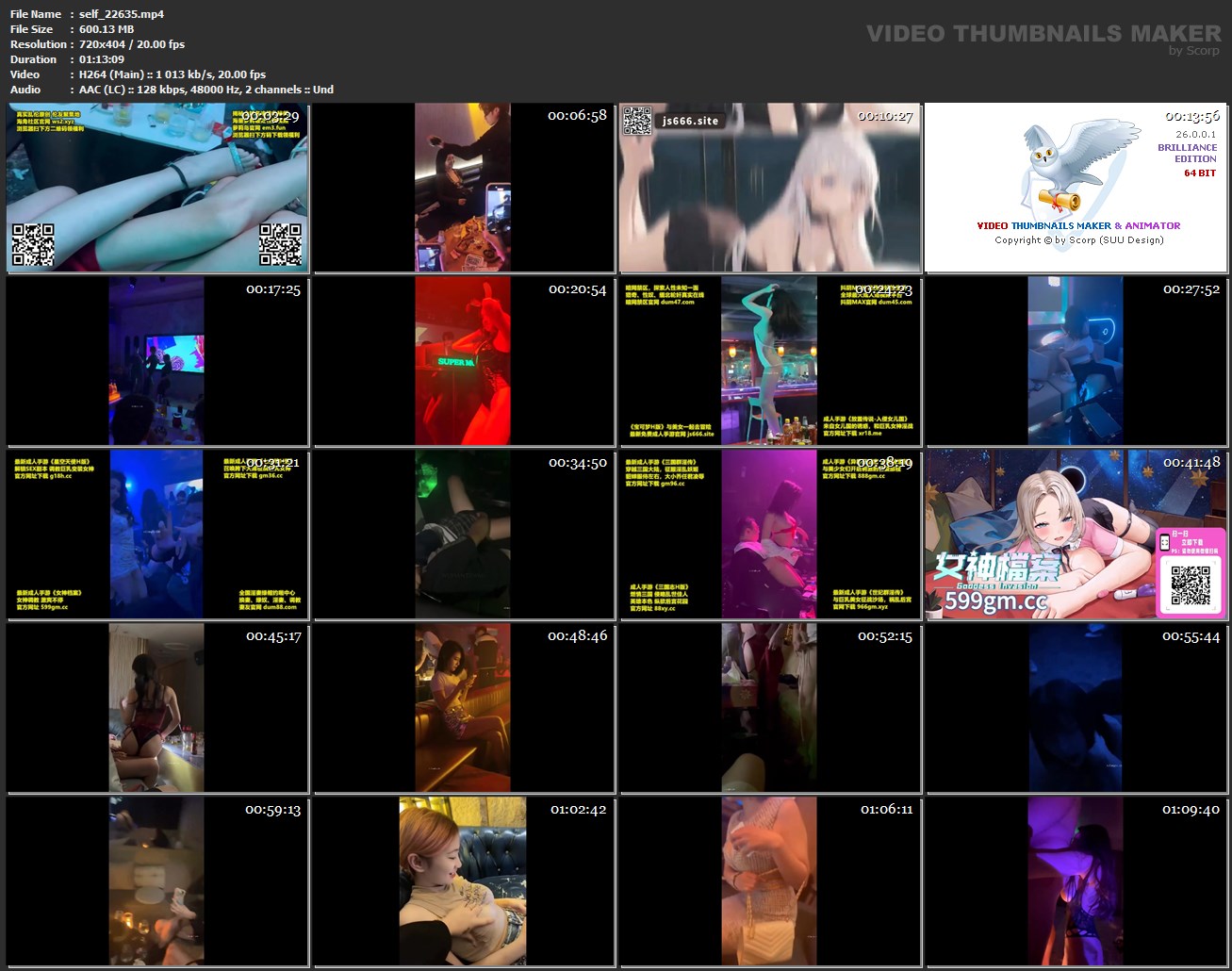This screenshot has height=971, width=1232.
Task: Open the thumbnail stamped 00:06:58
Action: coord(464,188)
